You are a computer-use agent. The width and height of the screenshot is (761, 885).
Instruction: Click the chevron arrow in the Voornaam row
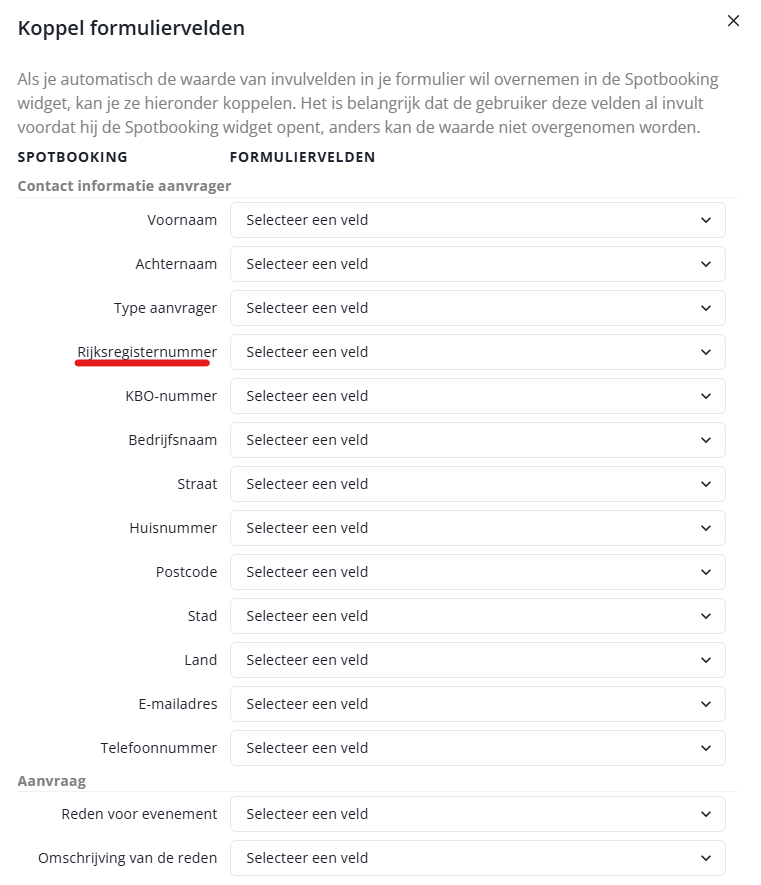click(x=706, y=220)
